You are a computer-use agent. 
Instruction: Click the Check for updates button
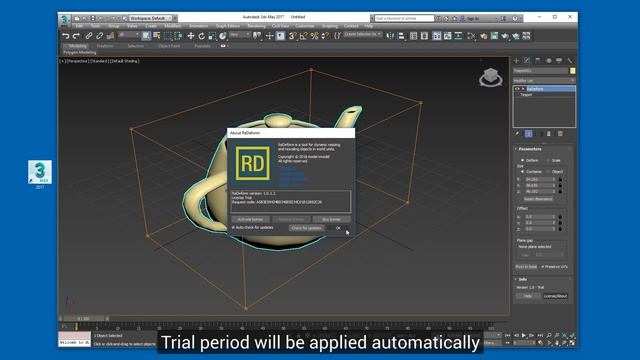point(307,228)
